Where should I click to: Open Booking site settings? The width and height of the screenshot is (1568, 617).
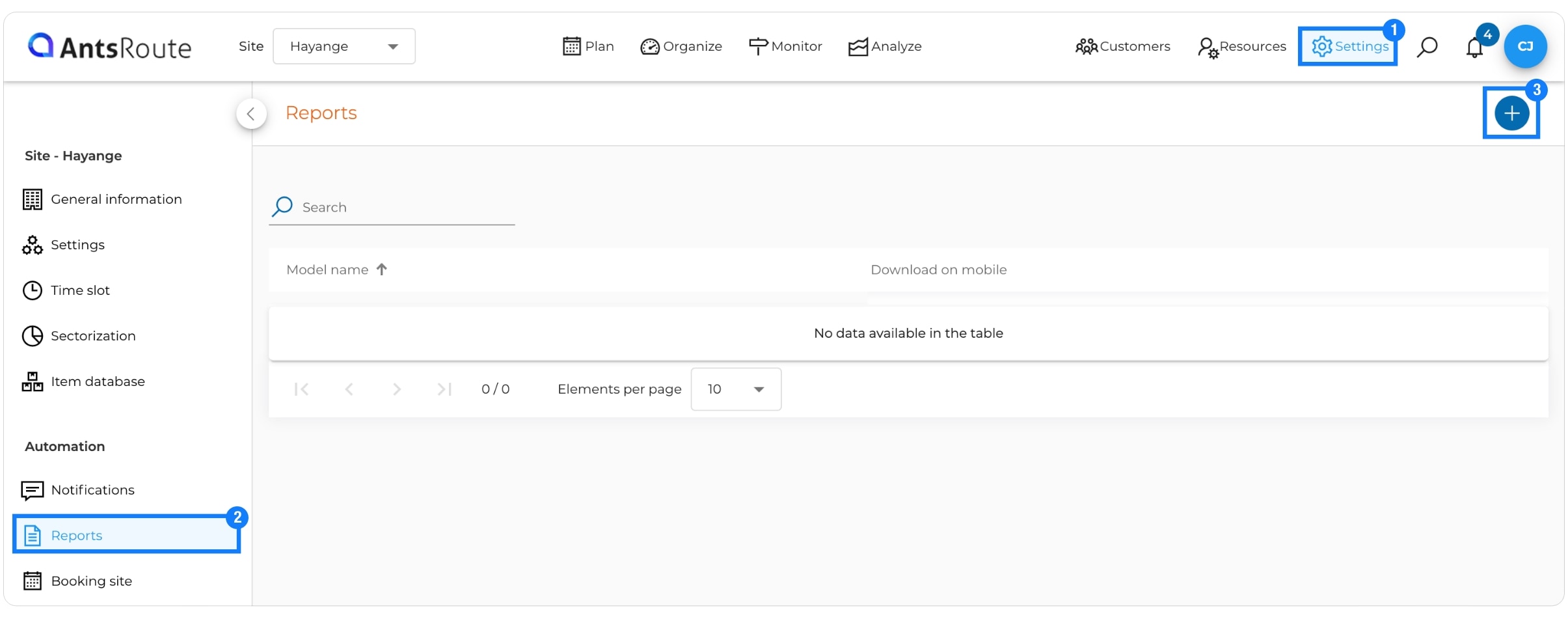click(x=77, y=581)
